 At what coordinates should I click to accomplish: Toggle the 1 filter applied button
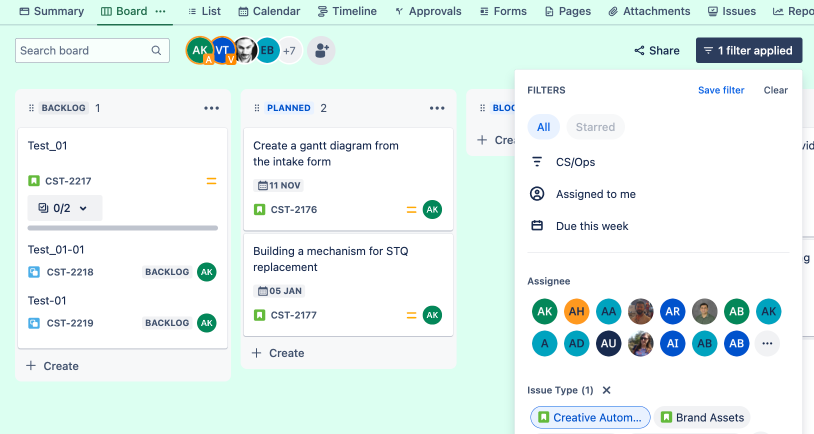pos(749,50)
